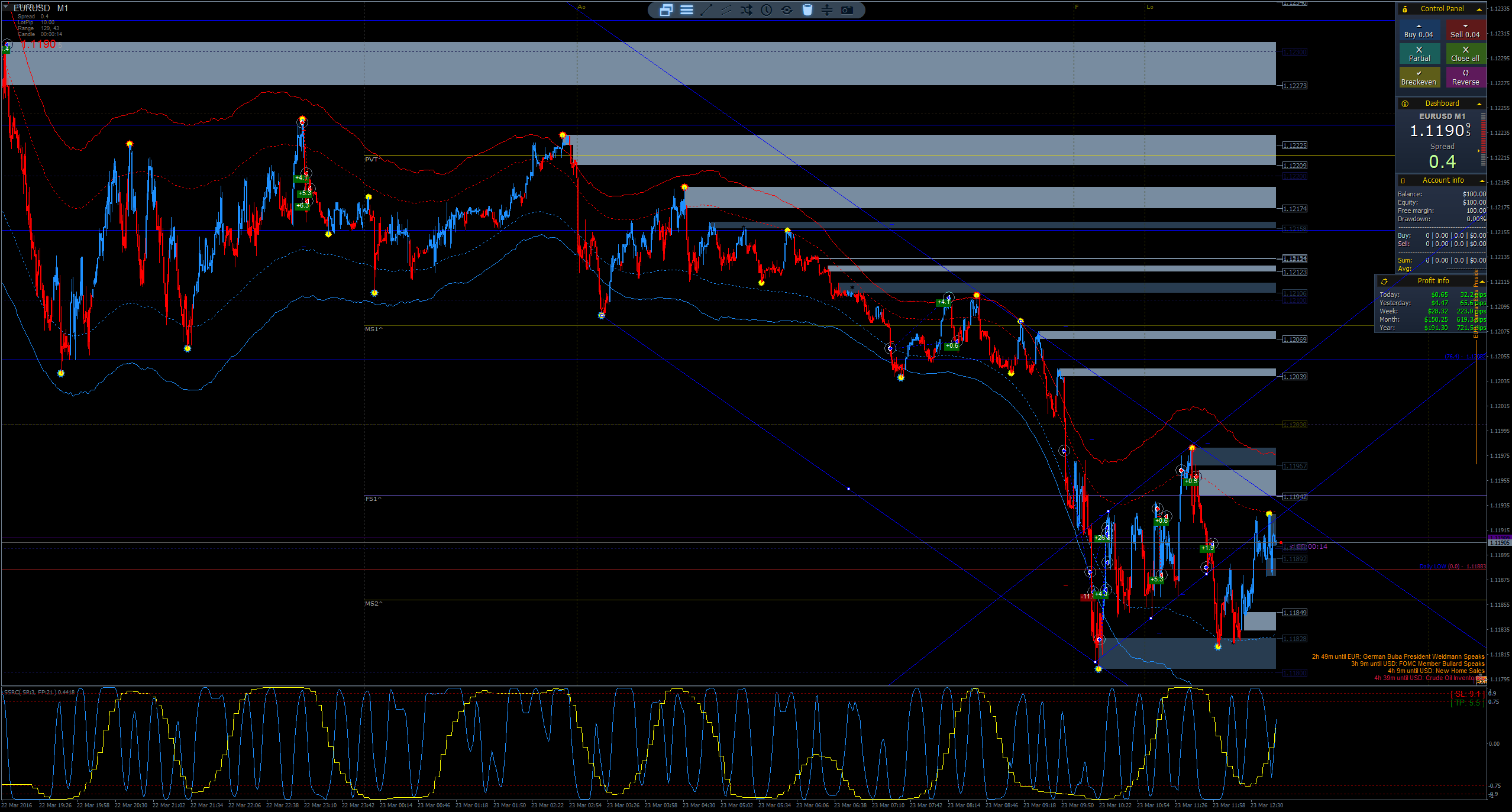Click the Control Panel money bag icon

1405,9
